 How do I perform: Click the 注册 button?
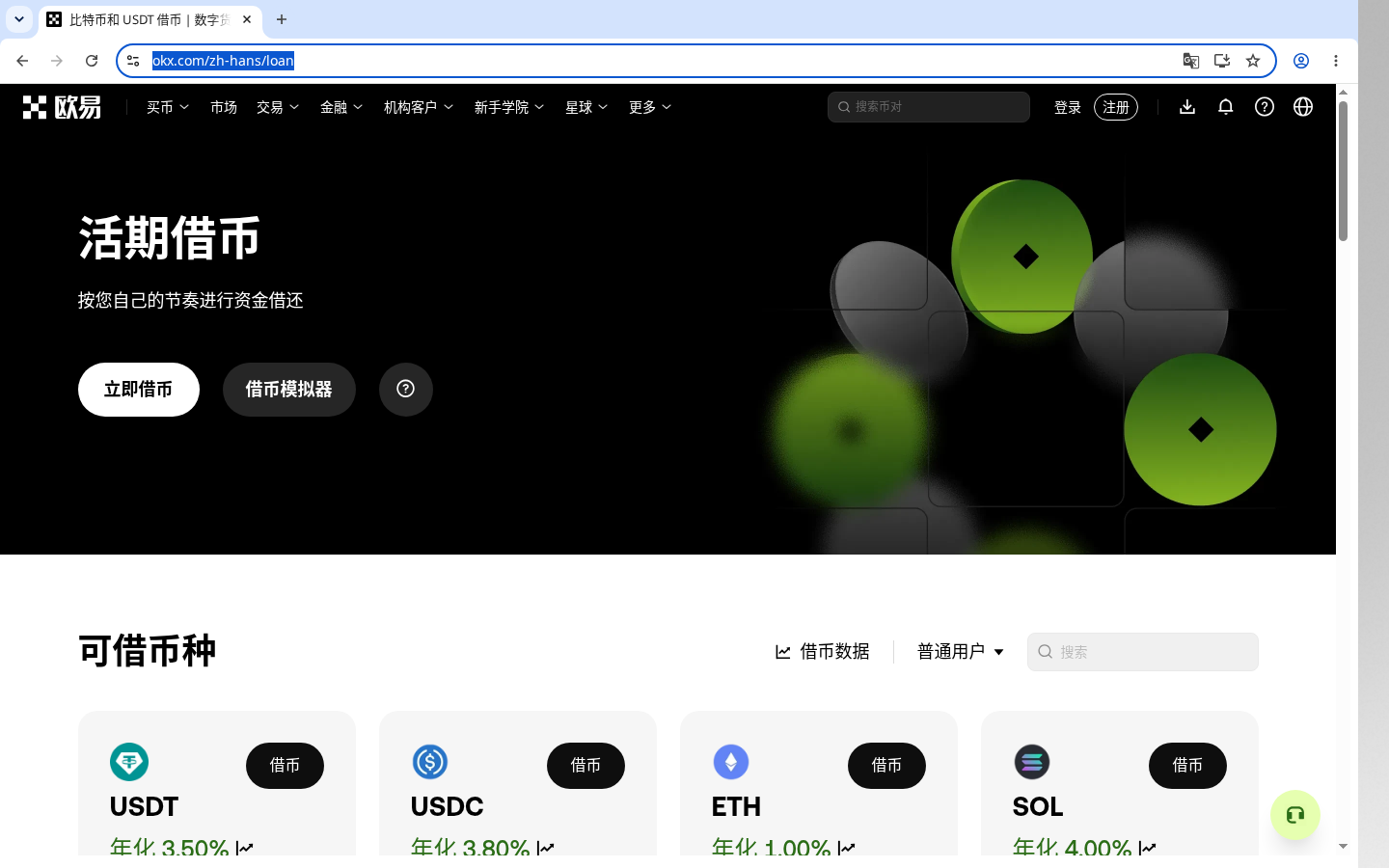click(x=1116, y=107)
